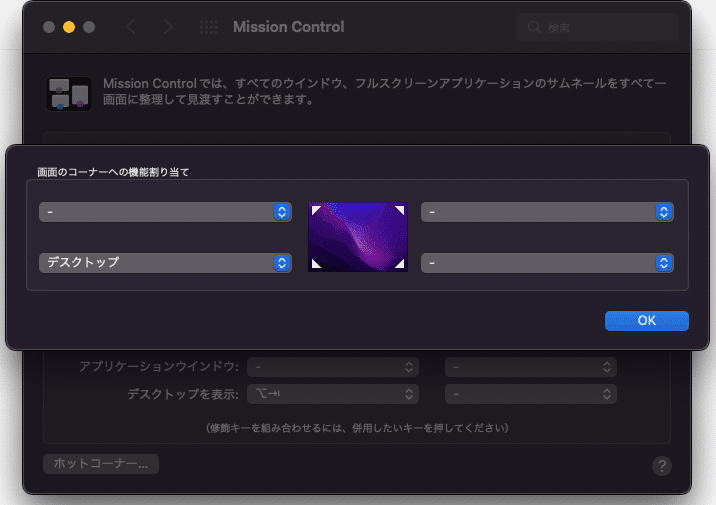Open the bottom-left デスクトップ corner dropdown
The height and width of the screenshot is (505, 716).
[x=165, y=263]
